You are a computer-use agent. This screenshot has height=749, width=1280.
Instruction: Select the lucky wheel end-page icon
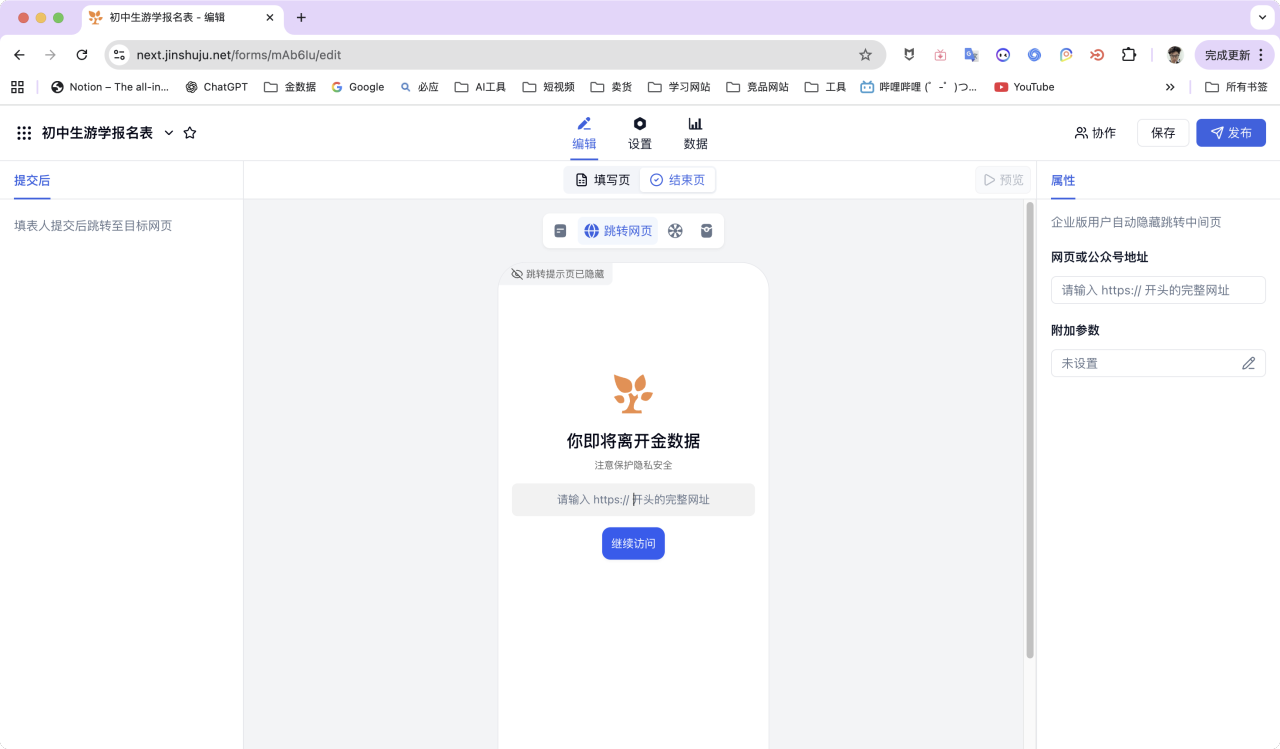pos(675,231)
